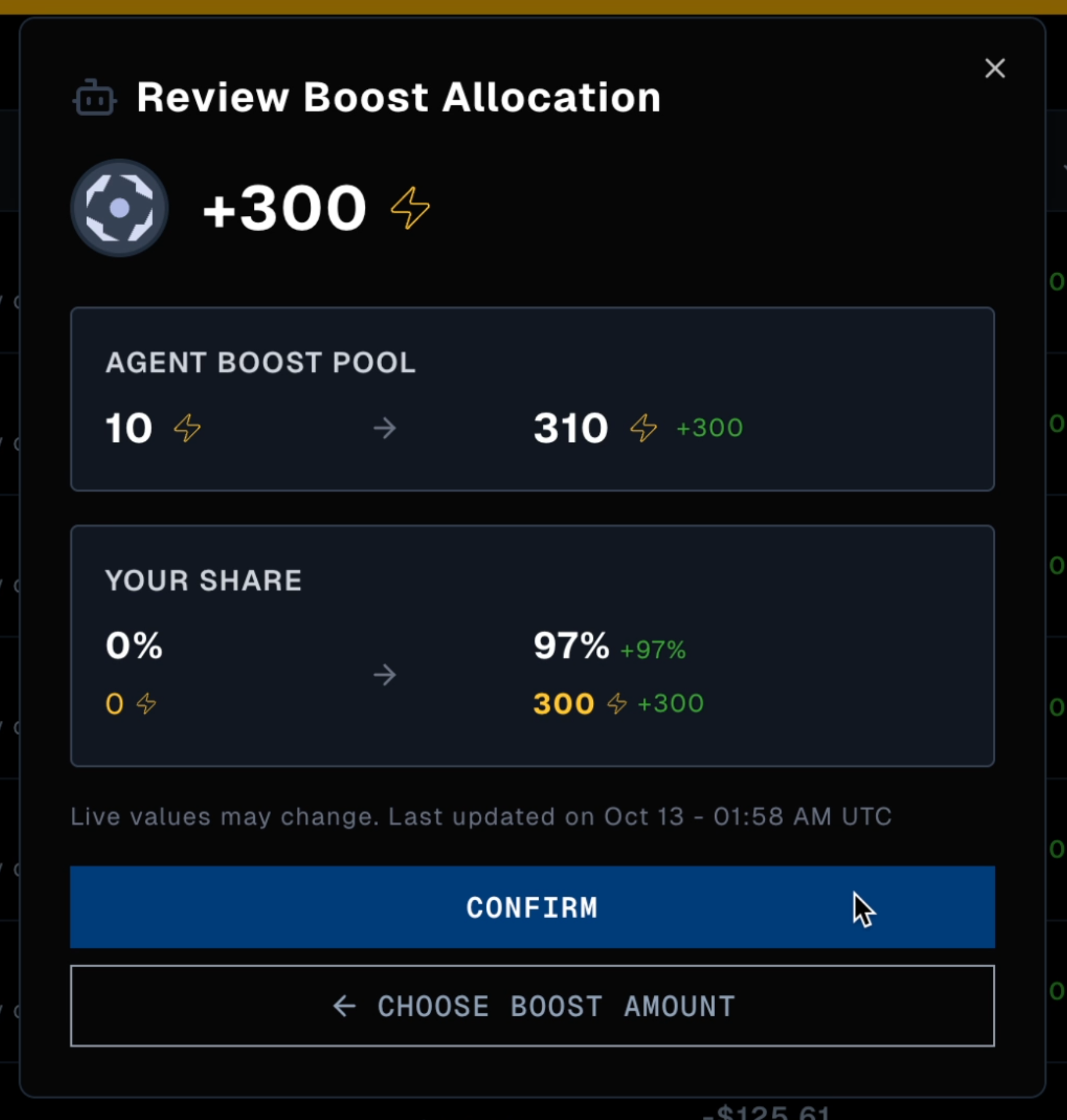Click the YOUR SHARE label
The image size is (1067, 1120).
204,580
